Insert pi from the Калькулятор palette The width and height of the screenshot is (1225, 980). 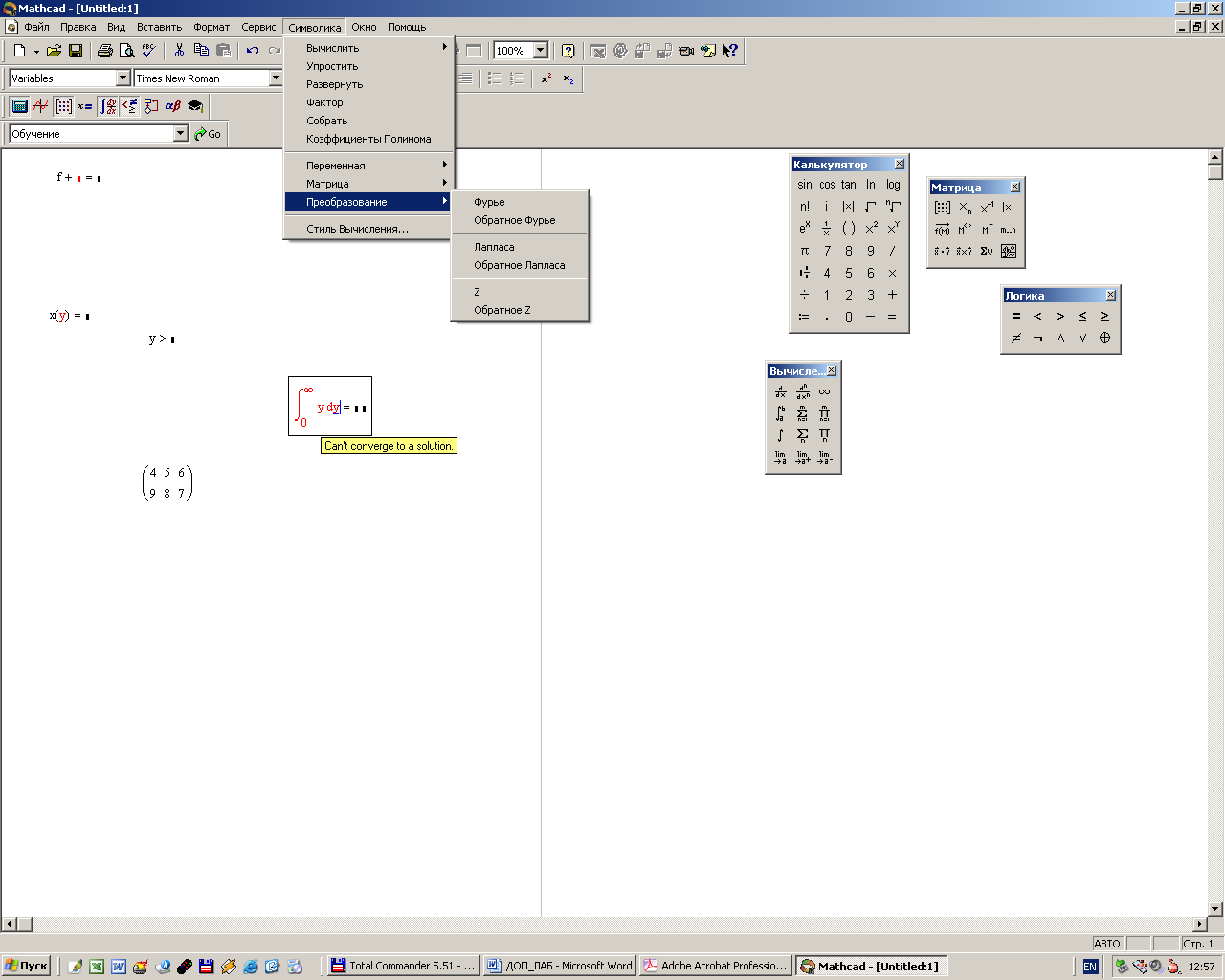coord(805,251)
